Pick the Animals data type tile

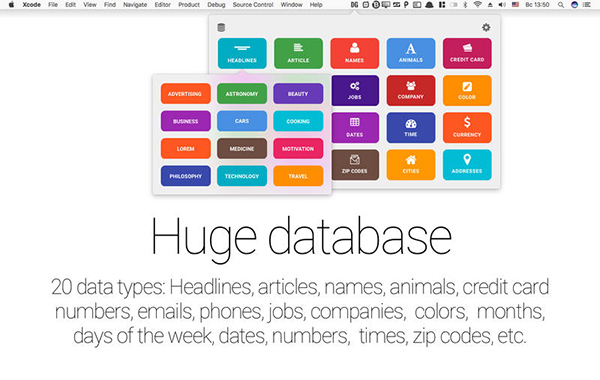411,53
